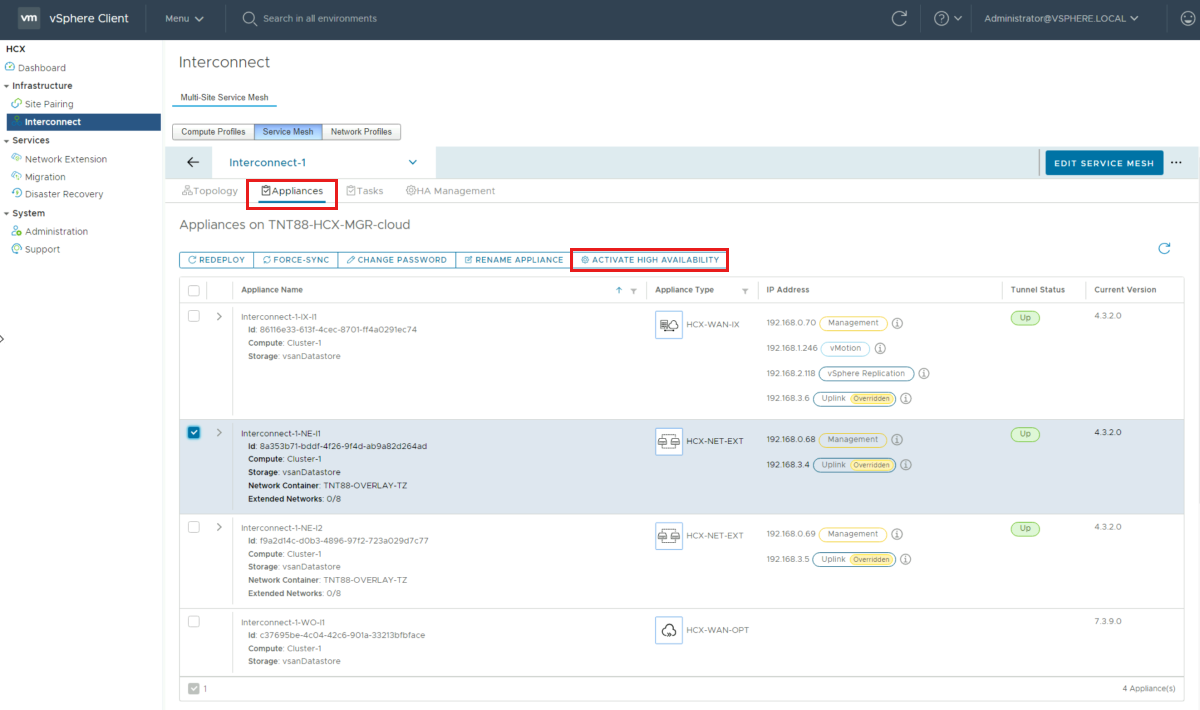Open Support in the sidebar

42,249
